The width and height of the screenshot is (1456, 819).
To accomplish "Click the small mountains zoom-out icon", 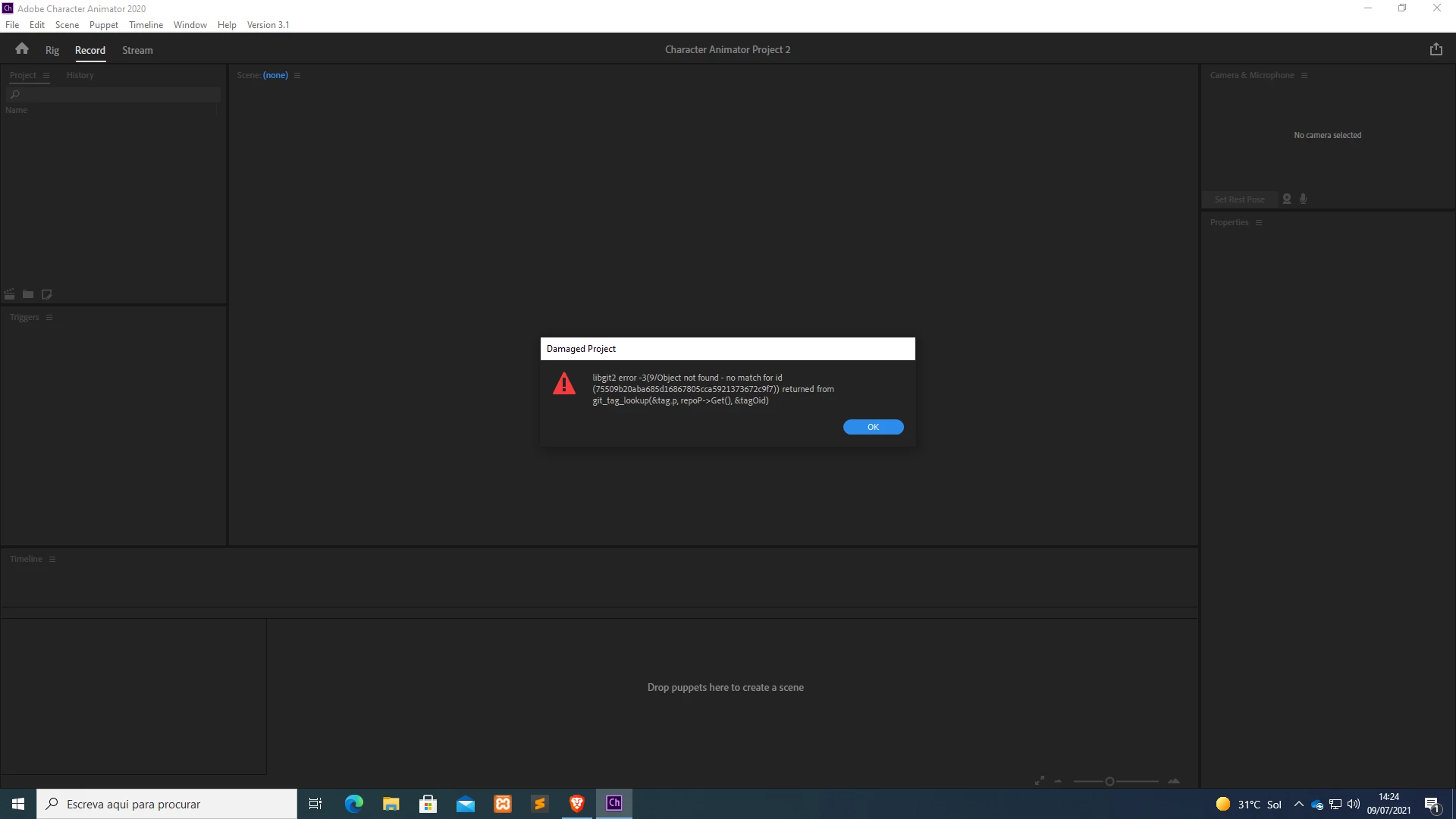I will 1058,781.
